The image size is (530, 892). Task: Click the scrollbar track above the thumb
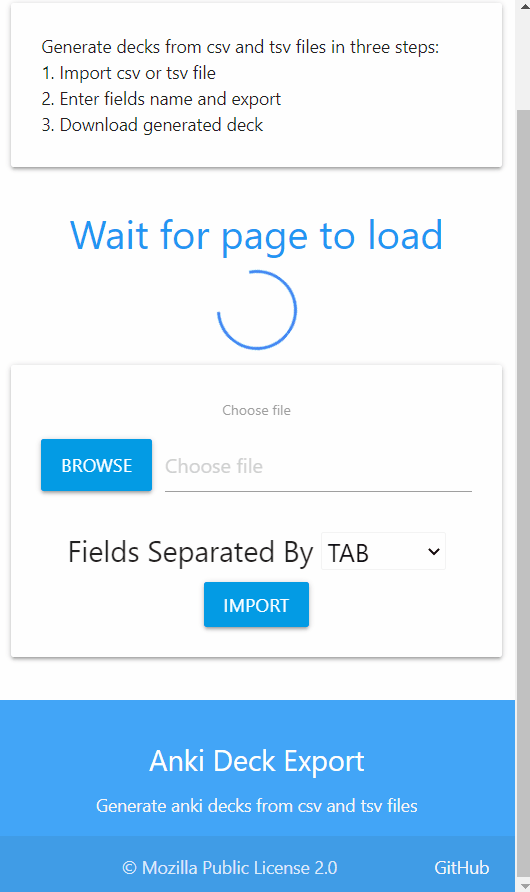[x=523, y=61]
